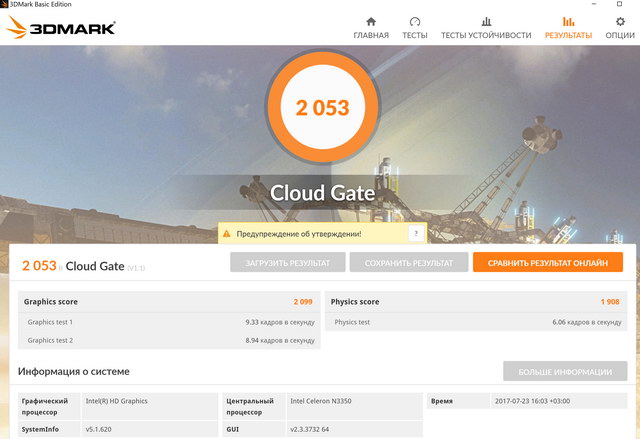Screen dimensions: 640x439
Task: Click the Graphics score value 2 099
Action: click(x=303, y=302)
